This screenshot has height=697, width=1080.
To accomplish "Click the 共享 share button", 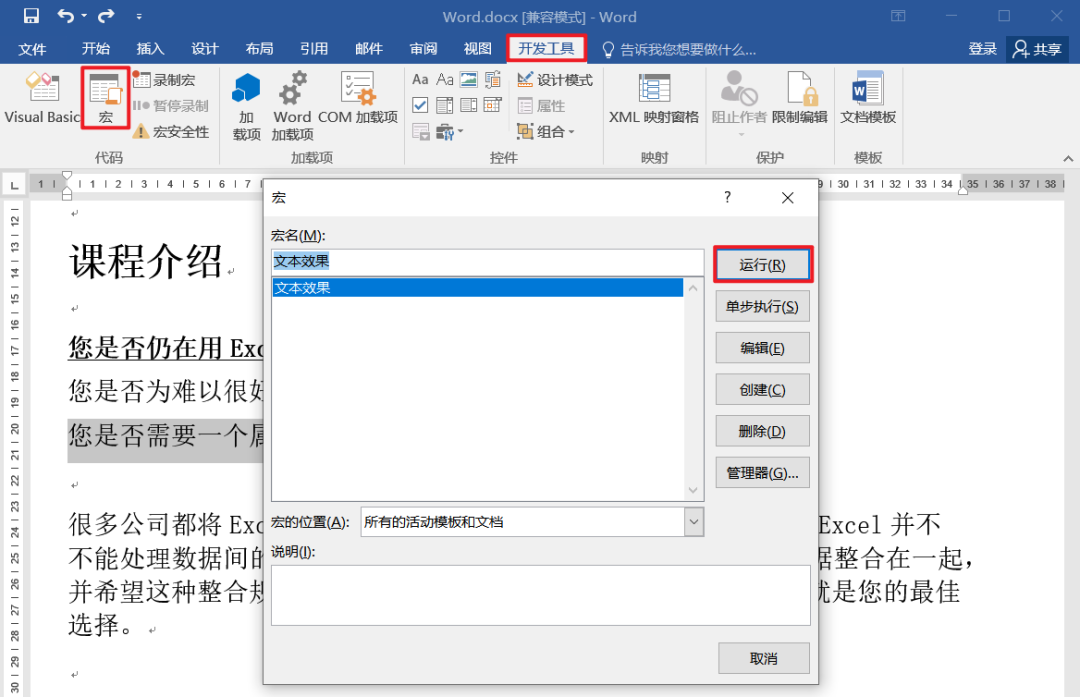I will click(x=1038, y=49).
